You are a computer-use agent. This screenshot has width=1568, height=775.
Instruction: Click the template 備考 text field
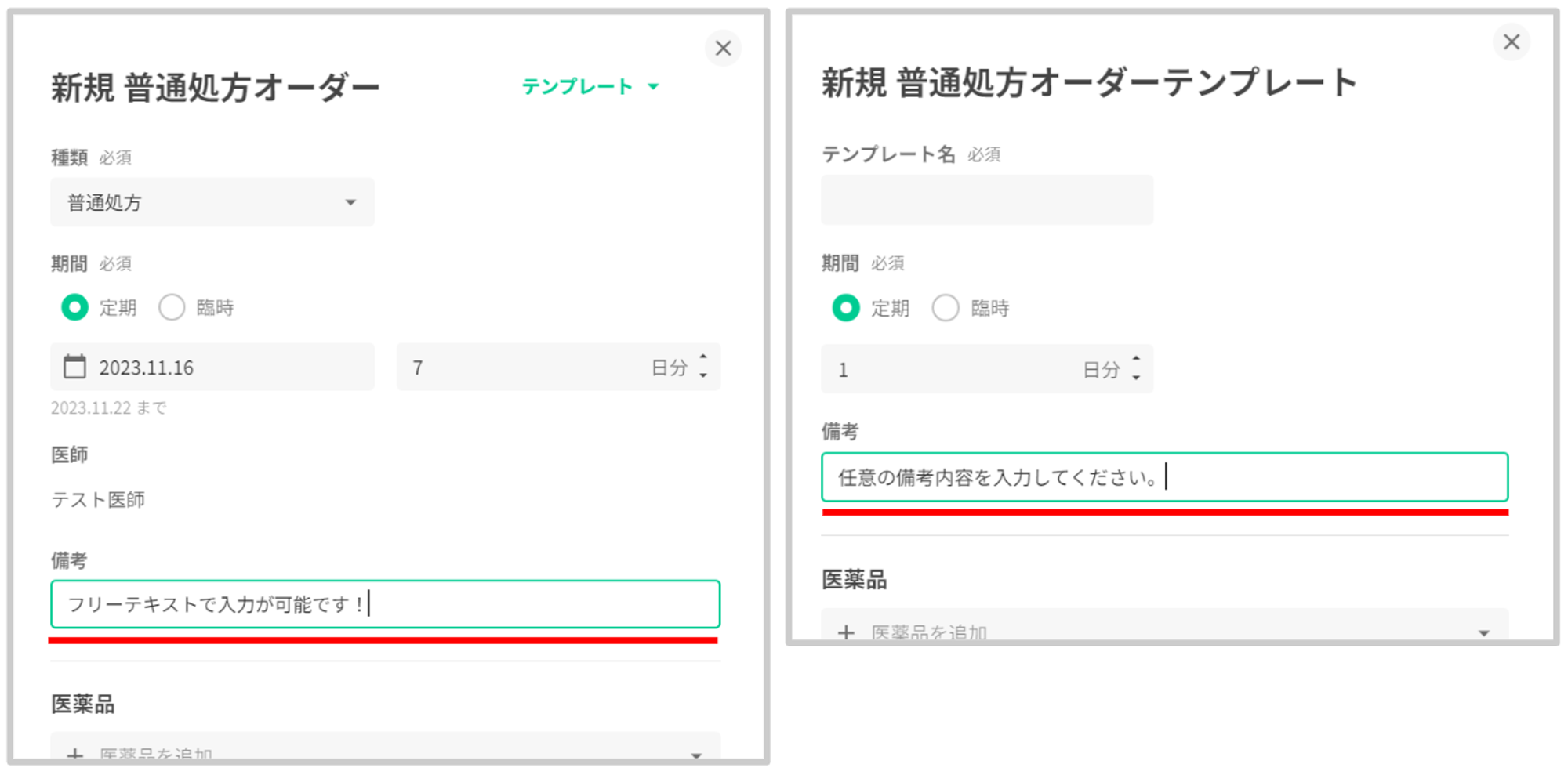pyautogui.click(x=1163, y=477)
